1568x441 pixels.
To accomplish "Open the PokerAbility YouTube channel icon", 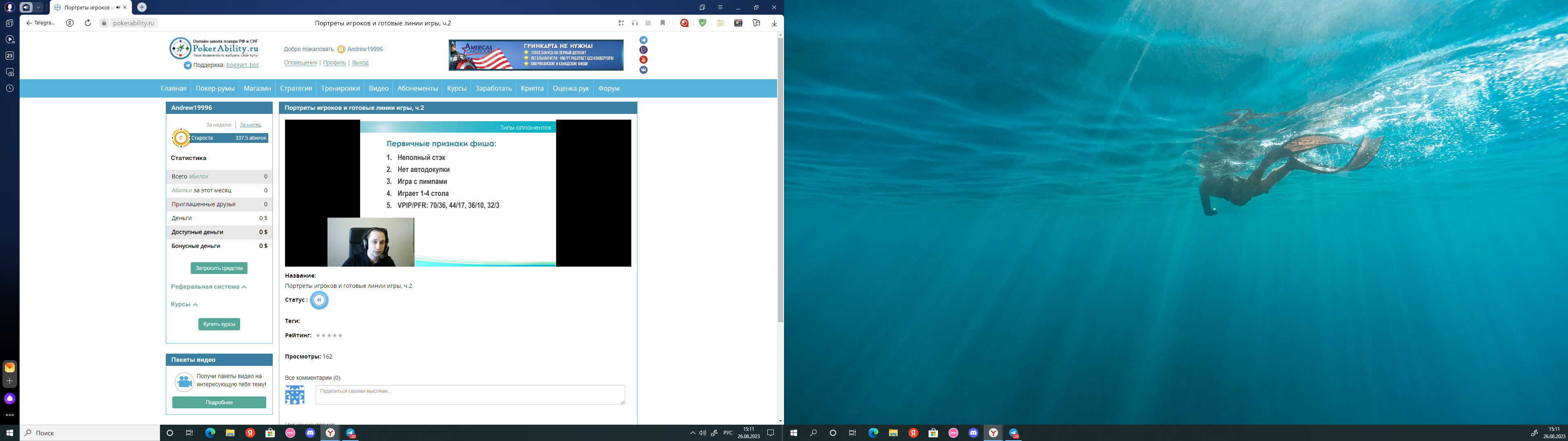I will click(x=644, y=60).
